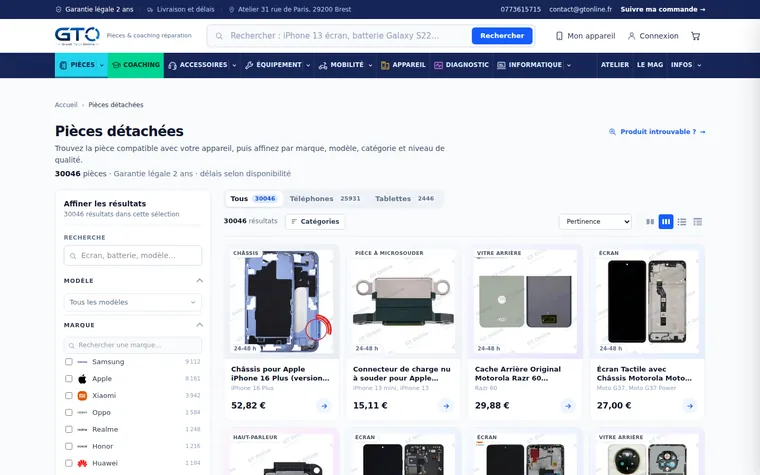760x475 pixels.
Task: Click the search magnifier icon in header
Action: click(x=219, y=36)
